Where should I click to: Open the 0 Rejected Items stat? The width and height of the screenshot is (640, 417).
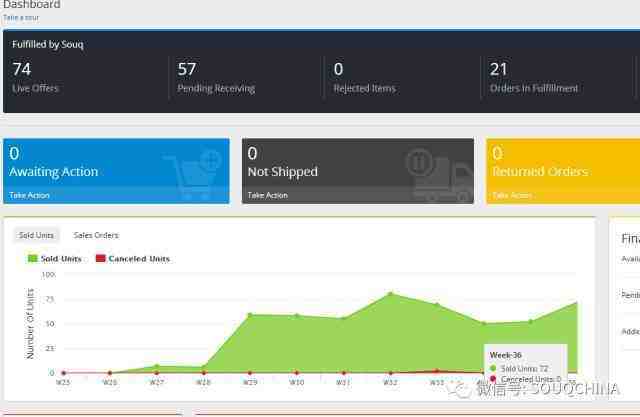tap(364, 78)
